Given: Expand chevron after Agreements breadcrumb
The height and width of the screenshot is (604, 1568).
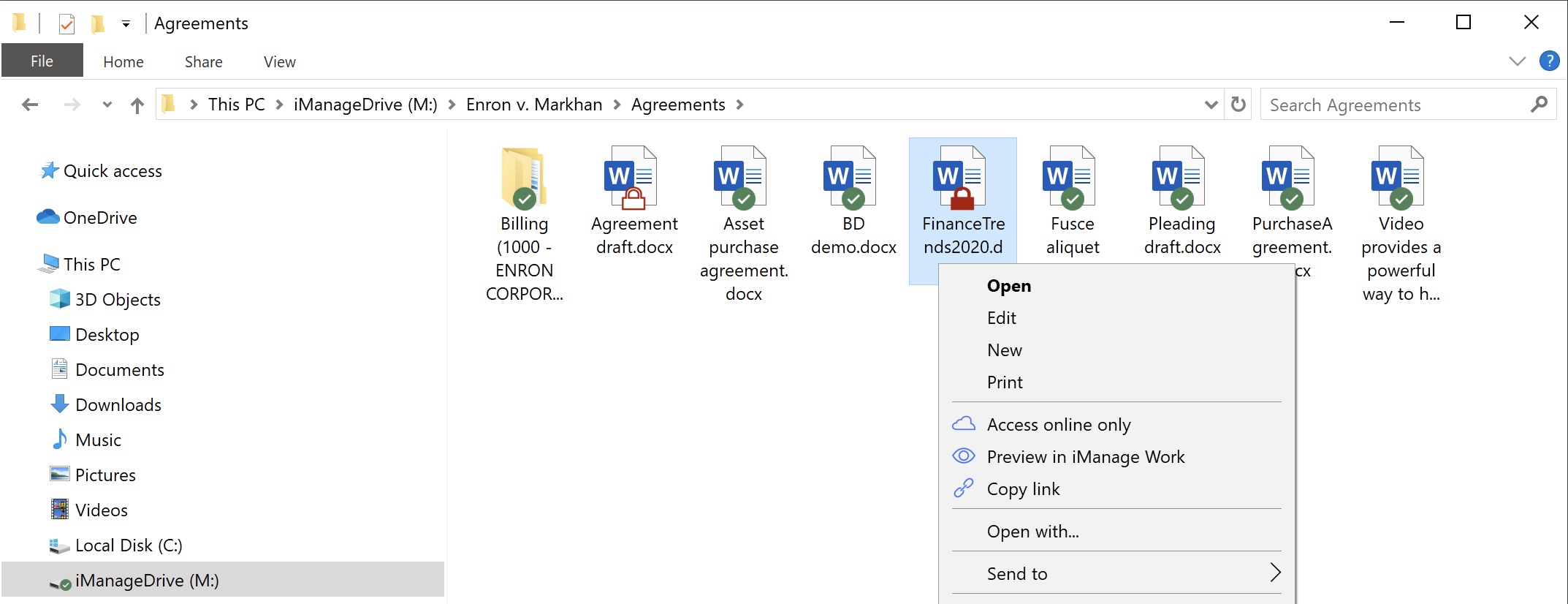Looking at the screenshot, I should tap(740, 105).
